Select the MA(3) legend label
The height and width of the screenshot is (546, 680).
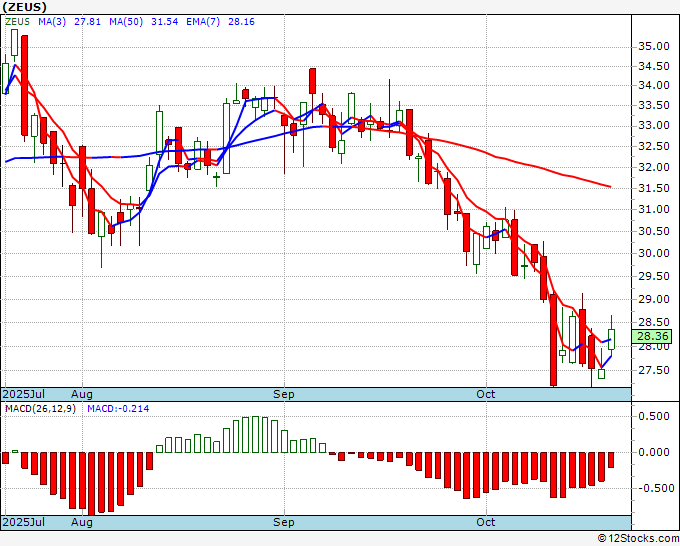52,22
